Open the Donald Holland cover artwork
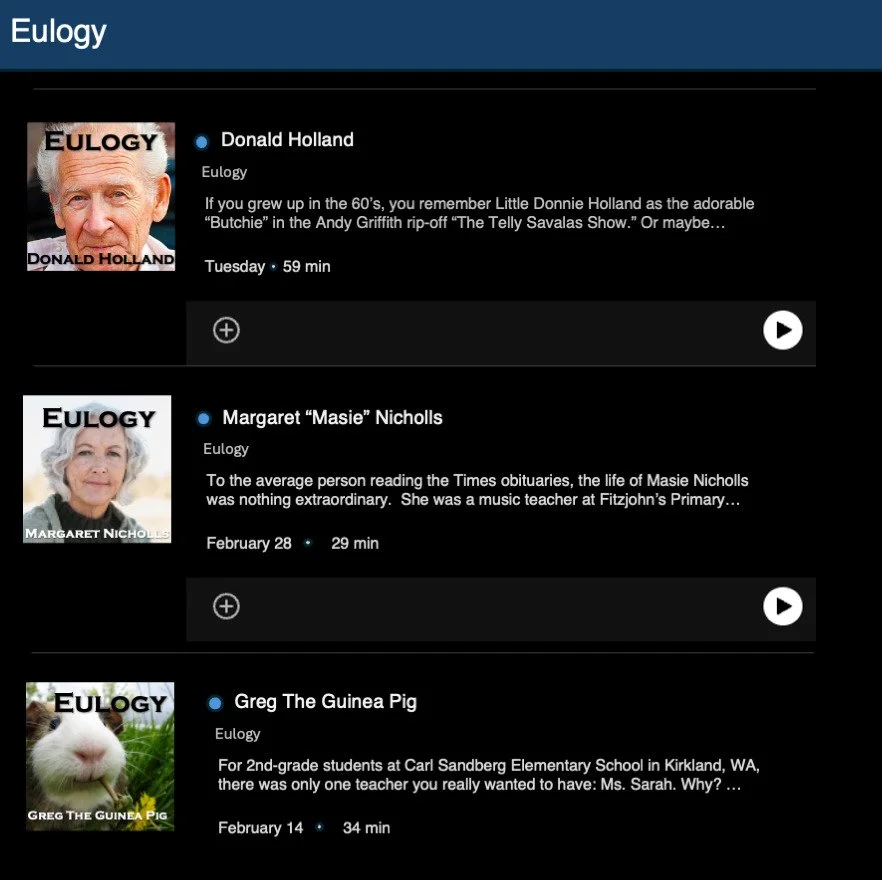882x880 pixels. tap(101, 196)
